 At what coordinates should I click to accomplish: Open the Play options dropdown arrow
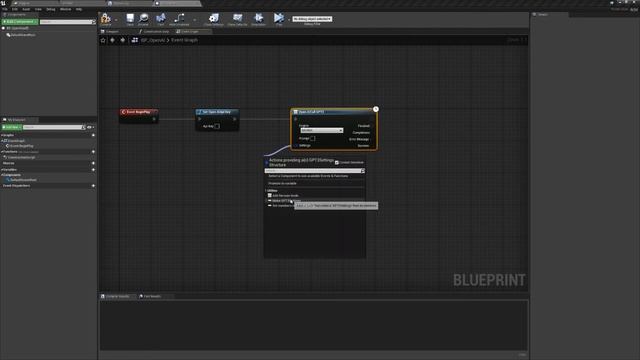[x=289, y=19]
